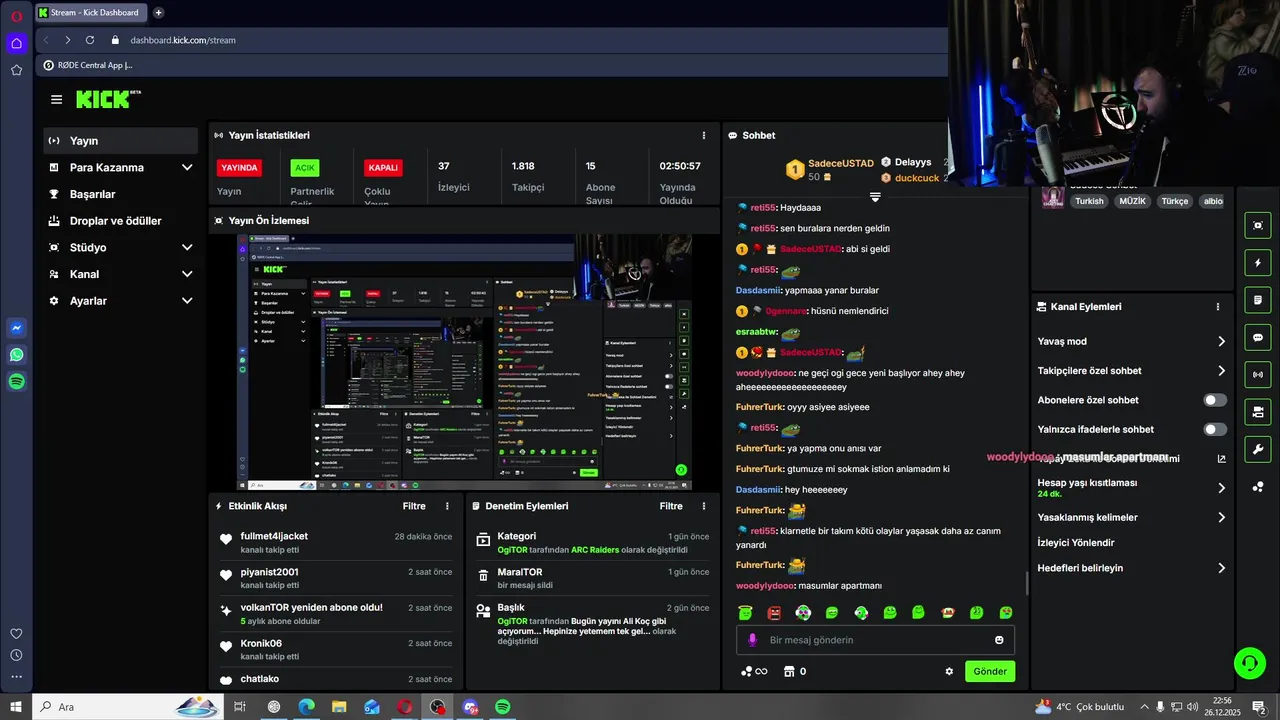The width and height of the screenshot is (1280, 720).
Task: Open chat settings gear icon
Action: click(x=949, y=671)
